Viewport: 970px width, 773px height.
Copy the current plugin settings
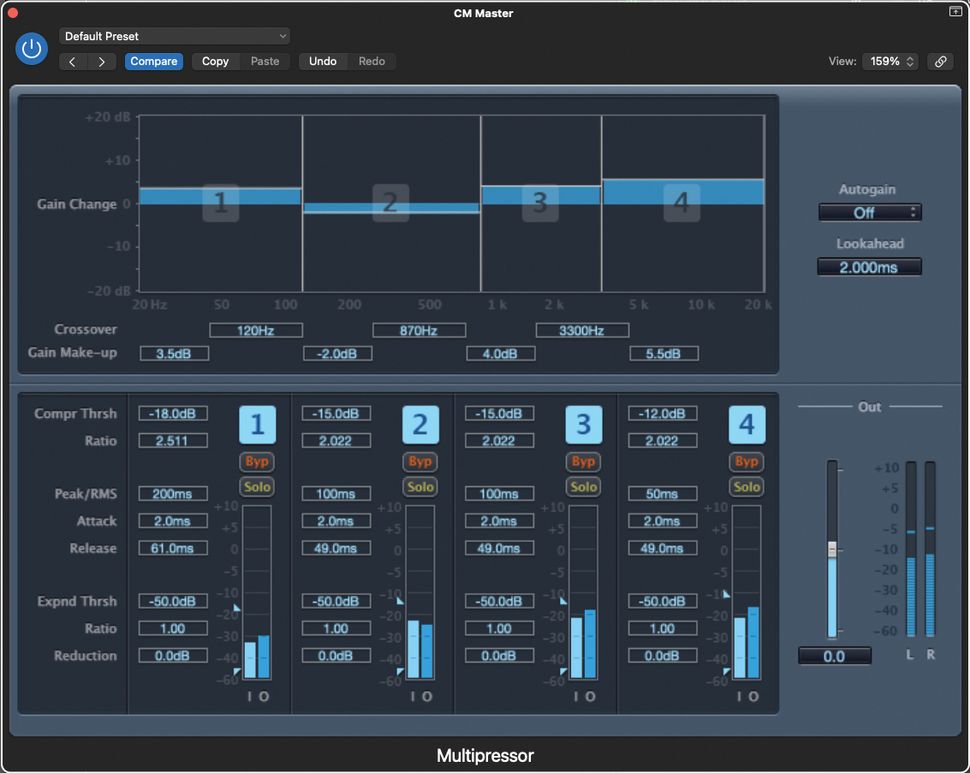pyautogui.click(x=214, y=61)
